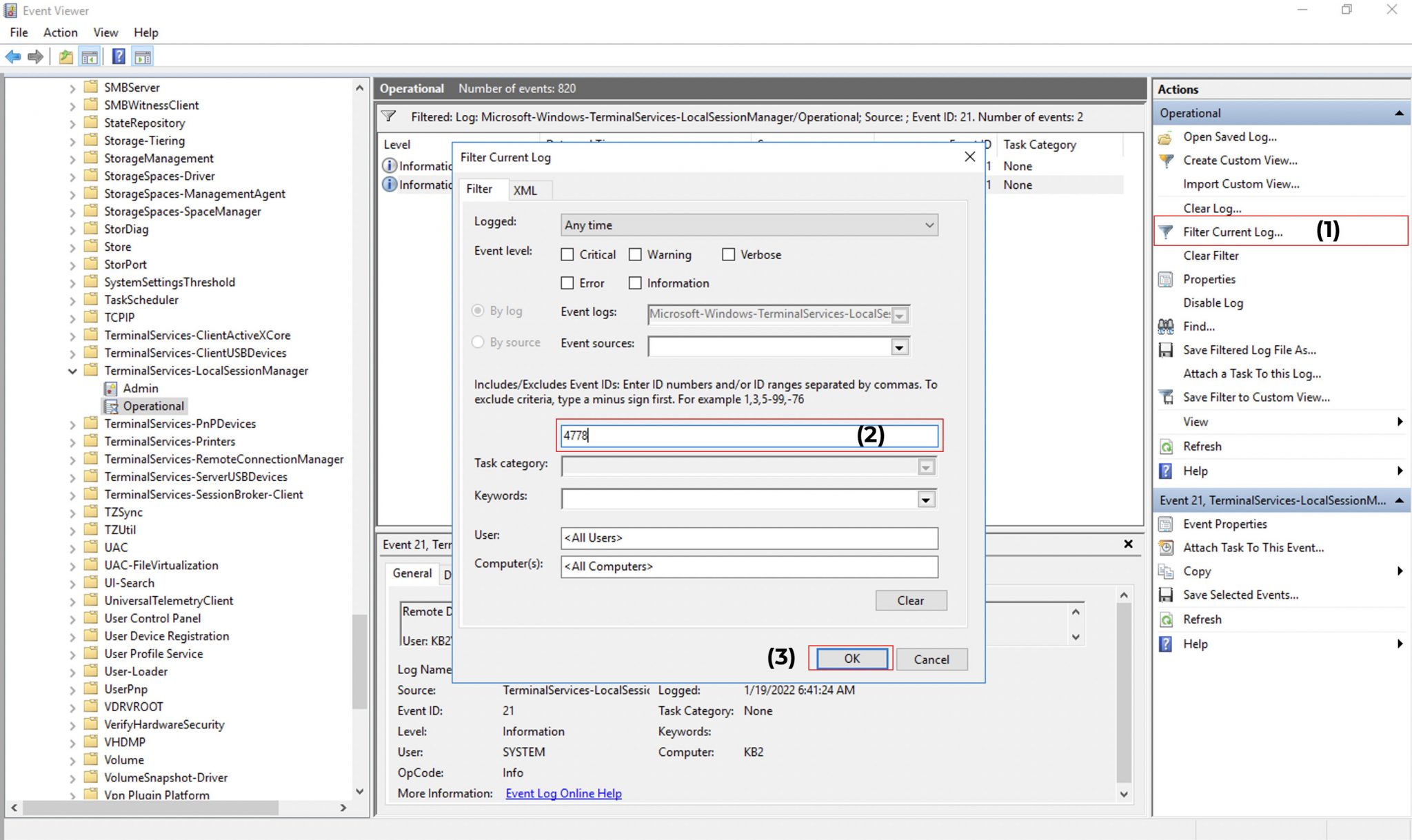Open the Action menu

60,32
